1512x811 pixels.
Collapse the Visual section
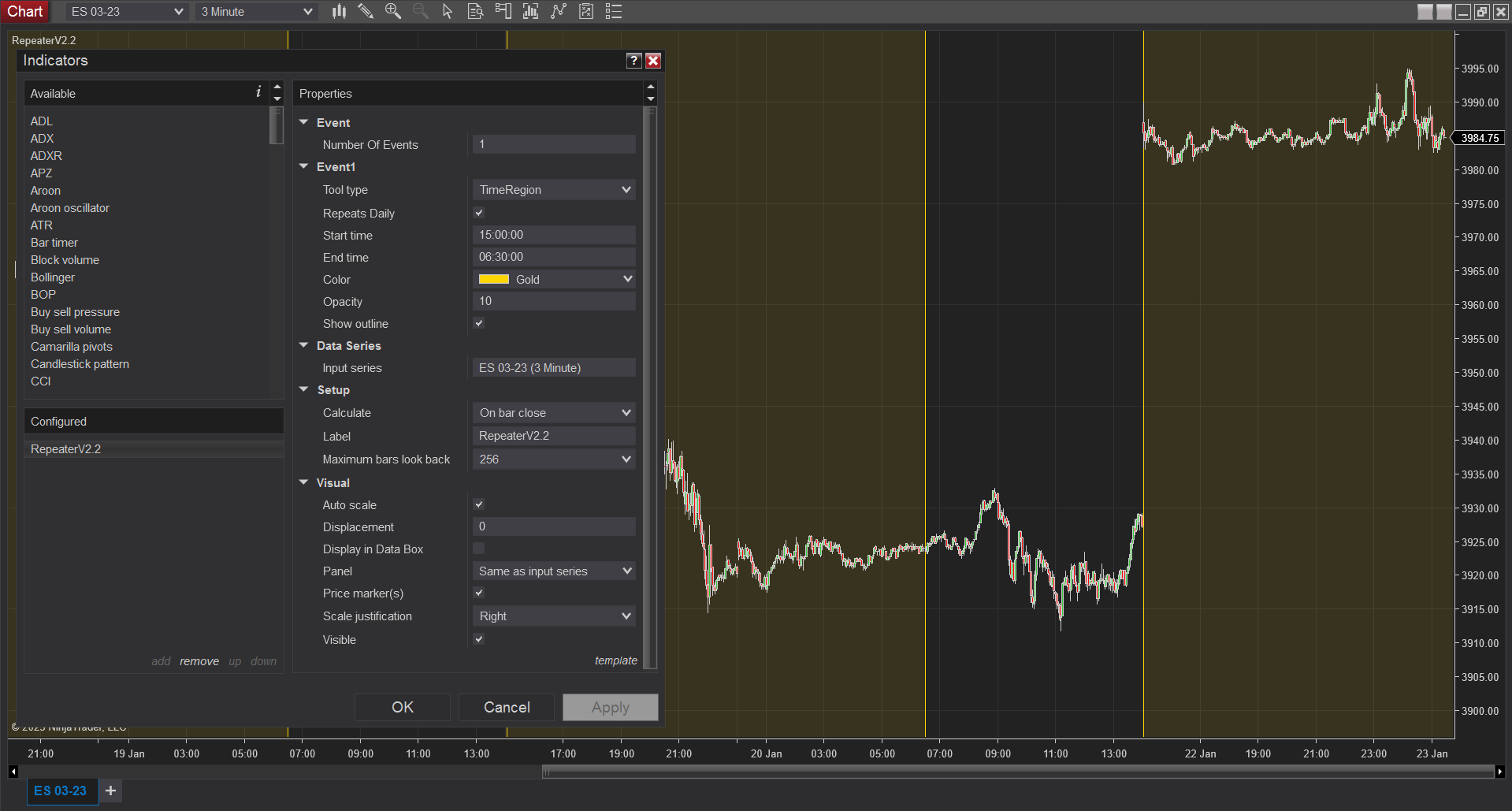click(x=304, y=482)
